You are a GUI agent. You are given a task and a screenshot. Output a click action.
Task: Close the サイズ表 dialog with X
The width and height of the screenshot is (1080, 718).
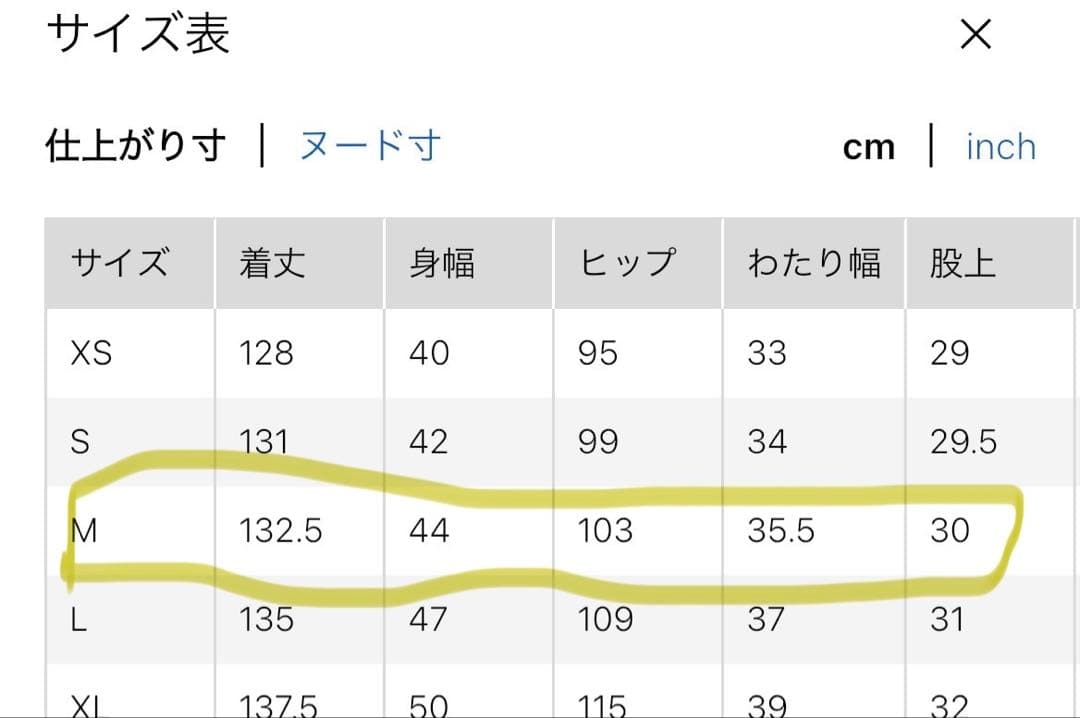coord(975,35)
